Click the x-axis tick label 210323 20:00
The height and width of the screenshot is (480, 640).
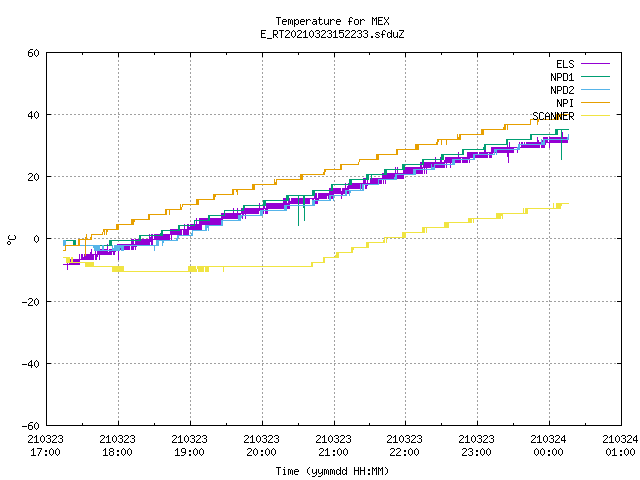coord(261,446)
